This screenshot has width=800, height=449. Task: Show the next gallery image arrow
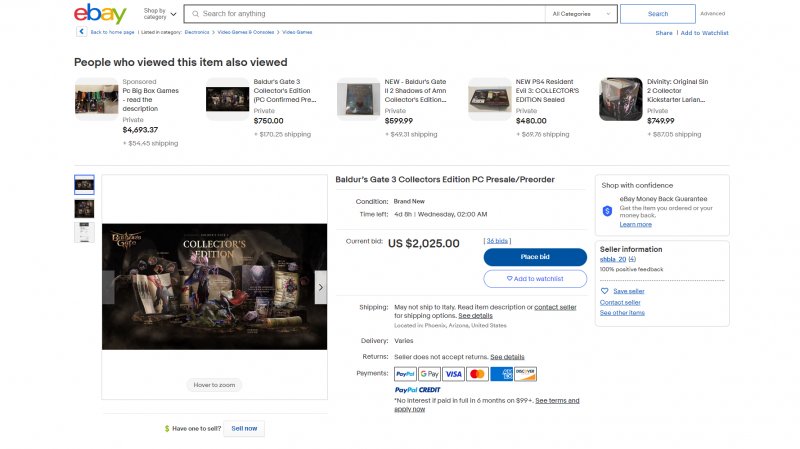pyautogui.click(x=320, y=287)
